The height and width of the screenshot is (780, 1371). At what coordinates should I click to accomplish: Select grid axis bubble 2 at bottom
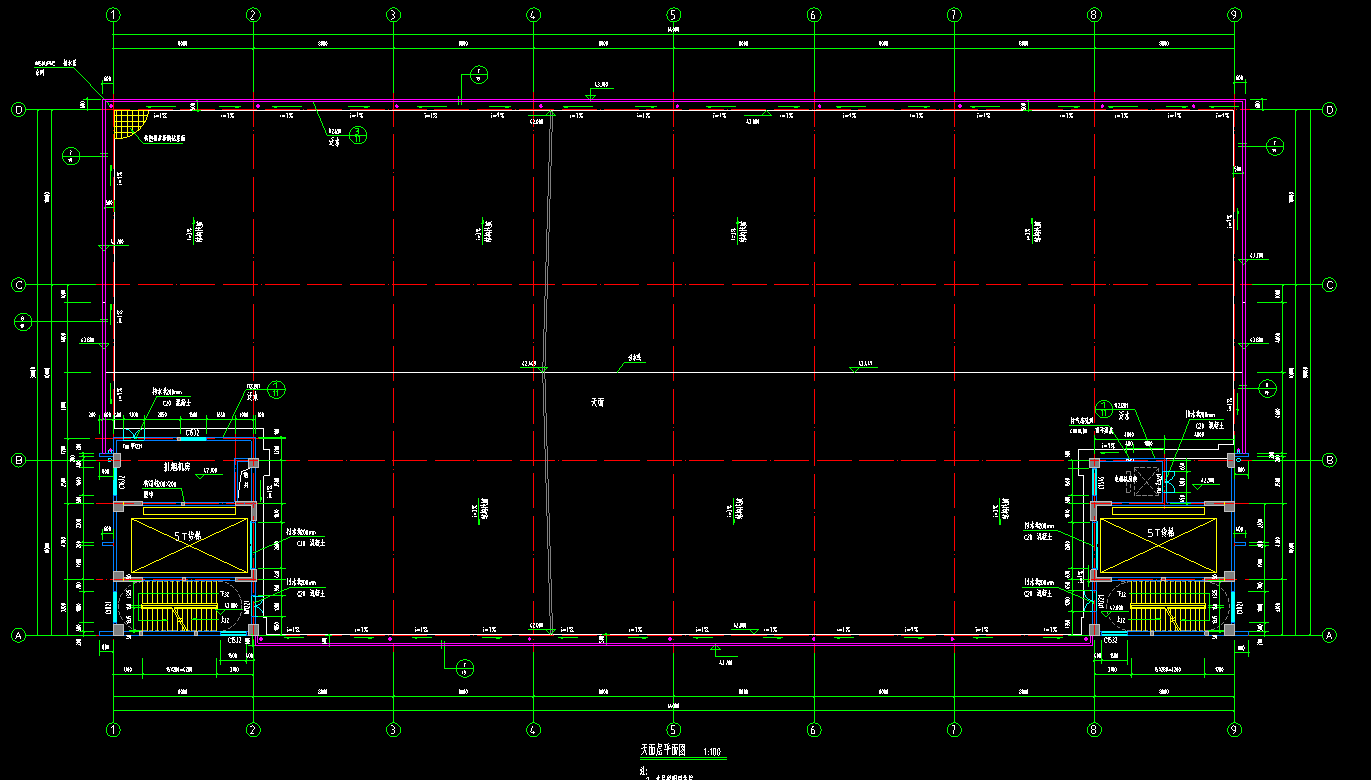point(253,729)
